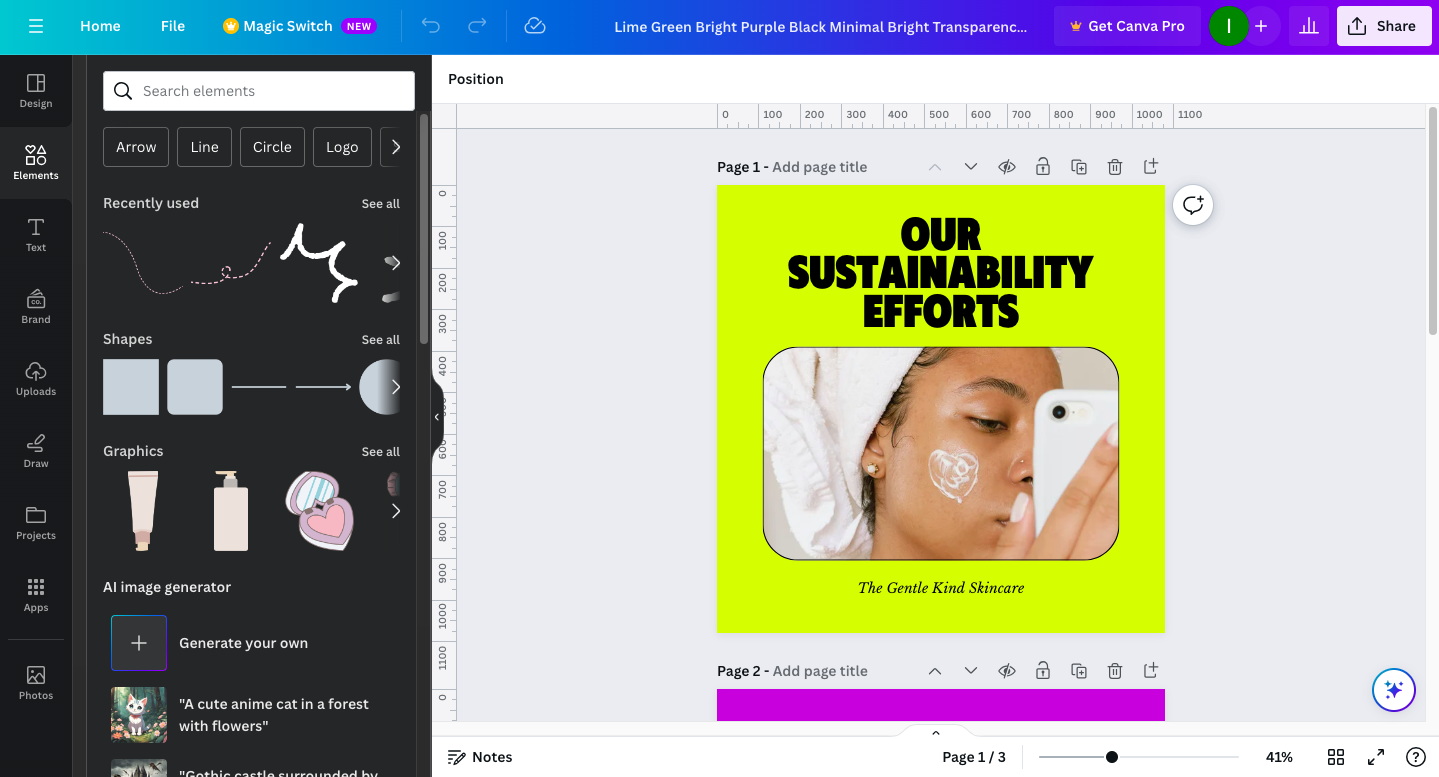Collapse the side panel handle
The width and height of the screenshot is (1439, 777).
pos(437,417)
